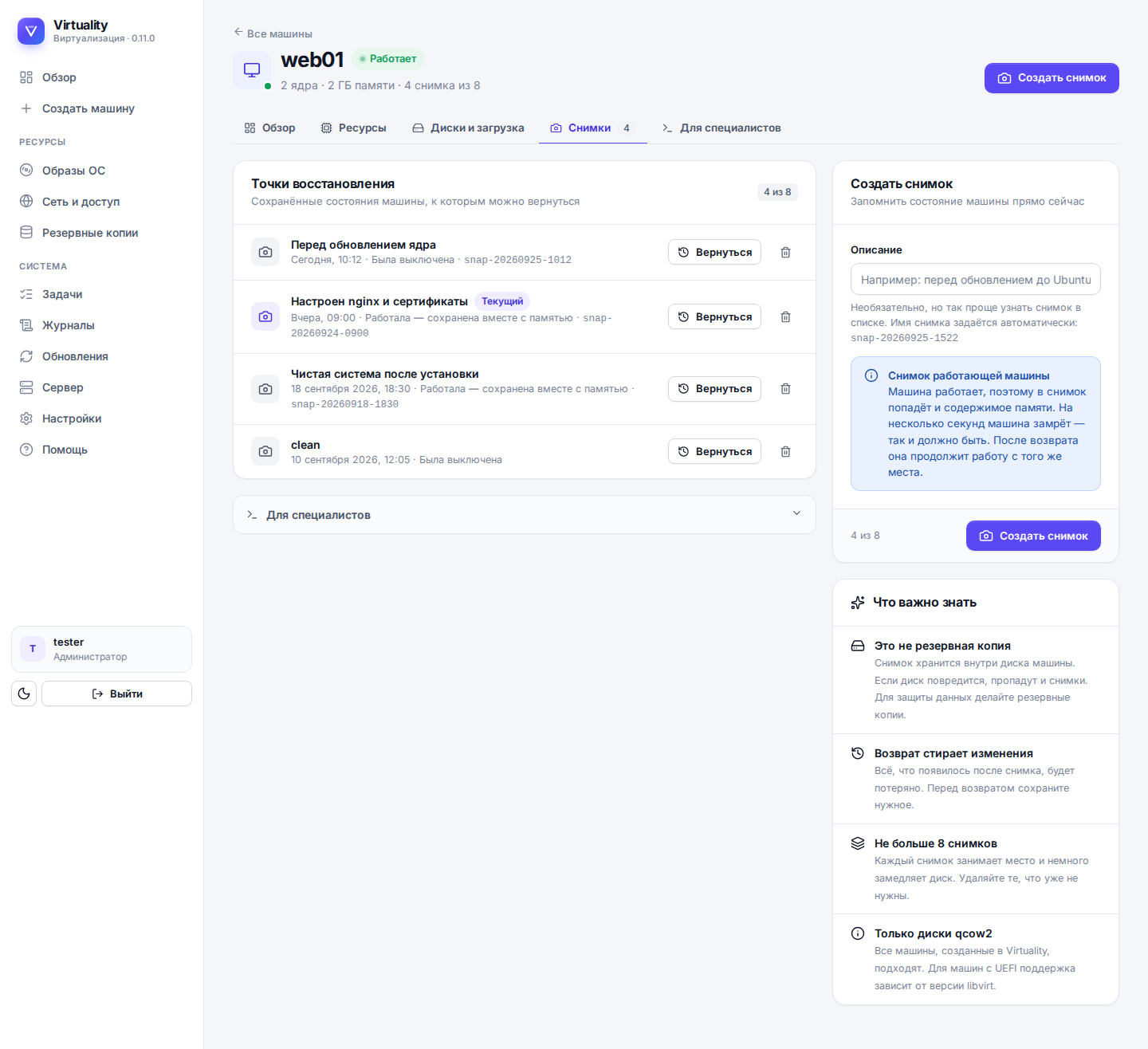Delete the 'Перед обновлением ядра' snapshot via trash icon
The height and width of the screenshot is (1049, 1148).
pos(785,252)
